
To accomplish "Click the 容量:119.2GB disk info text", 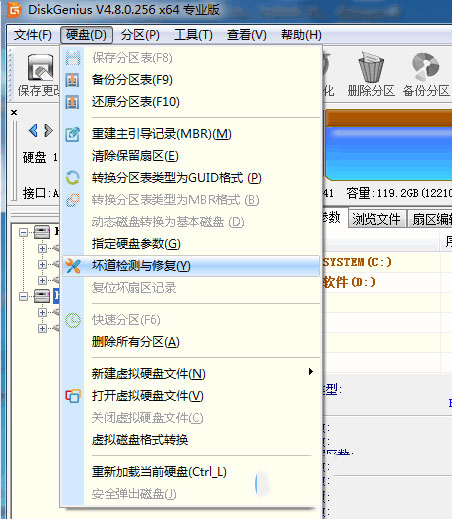I will point(399,193).
